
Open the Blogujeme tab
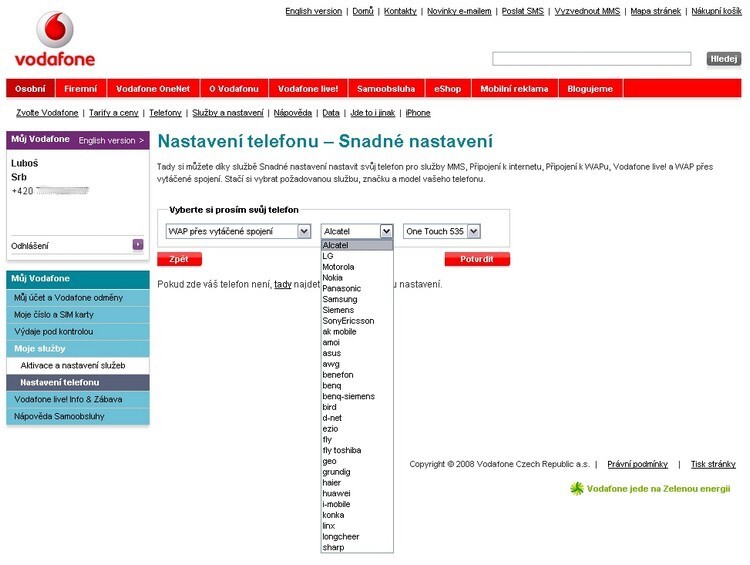pyautogui.click(x=590, y=89)
